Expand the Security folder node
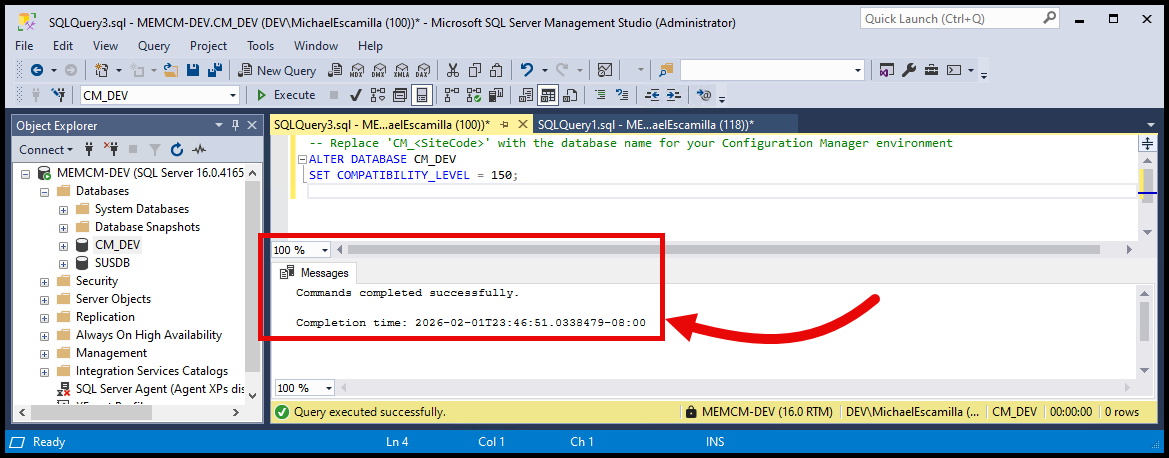The width and height of the screenshot is (1169, 458). [x=44, y=281]
